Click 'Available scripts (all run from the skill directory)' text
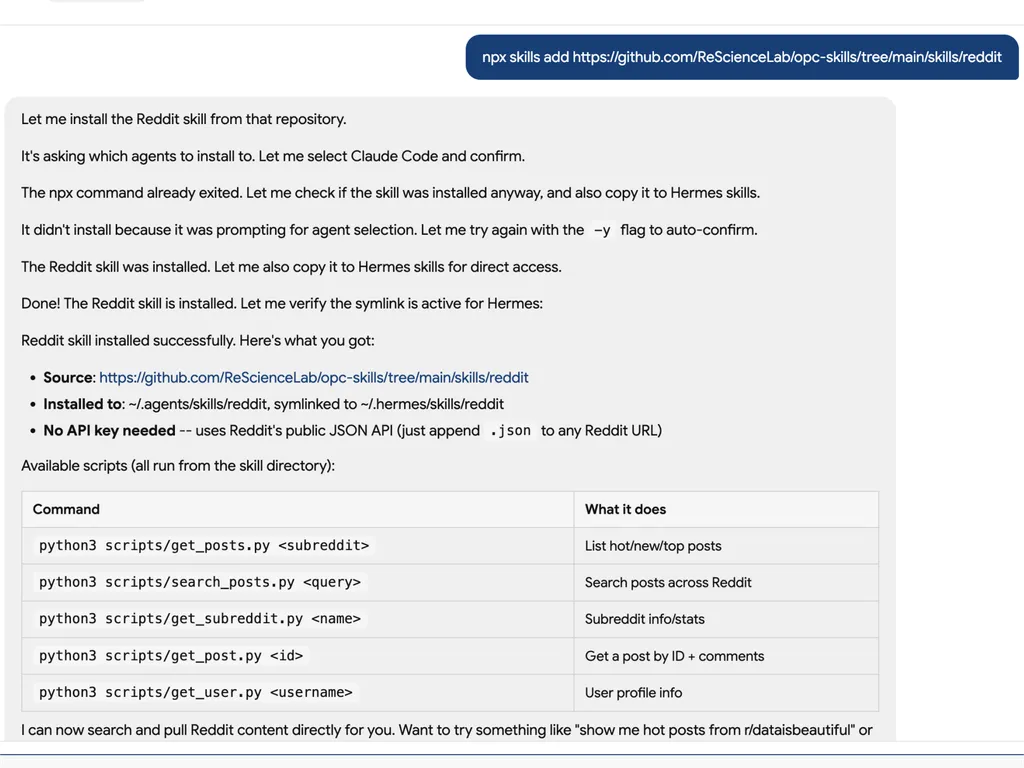This screenshot has height=768, width=1024. [x=178, y=466]
